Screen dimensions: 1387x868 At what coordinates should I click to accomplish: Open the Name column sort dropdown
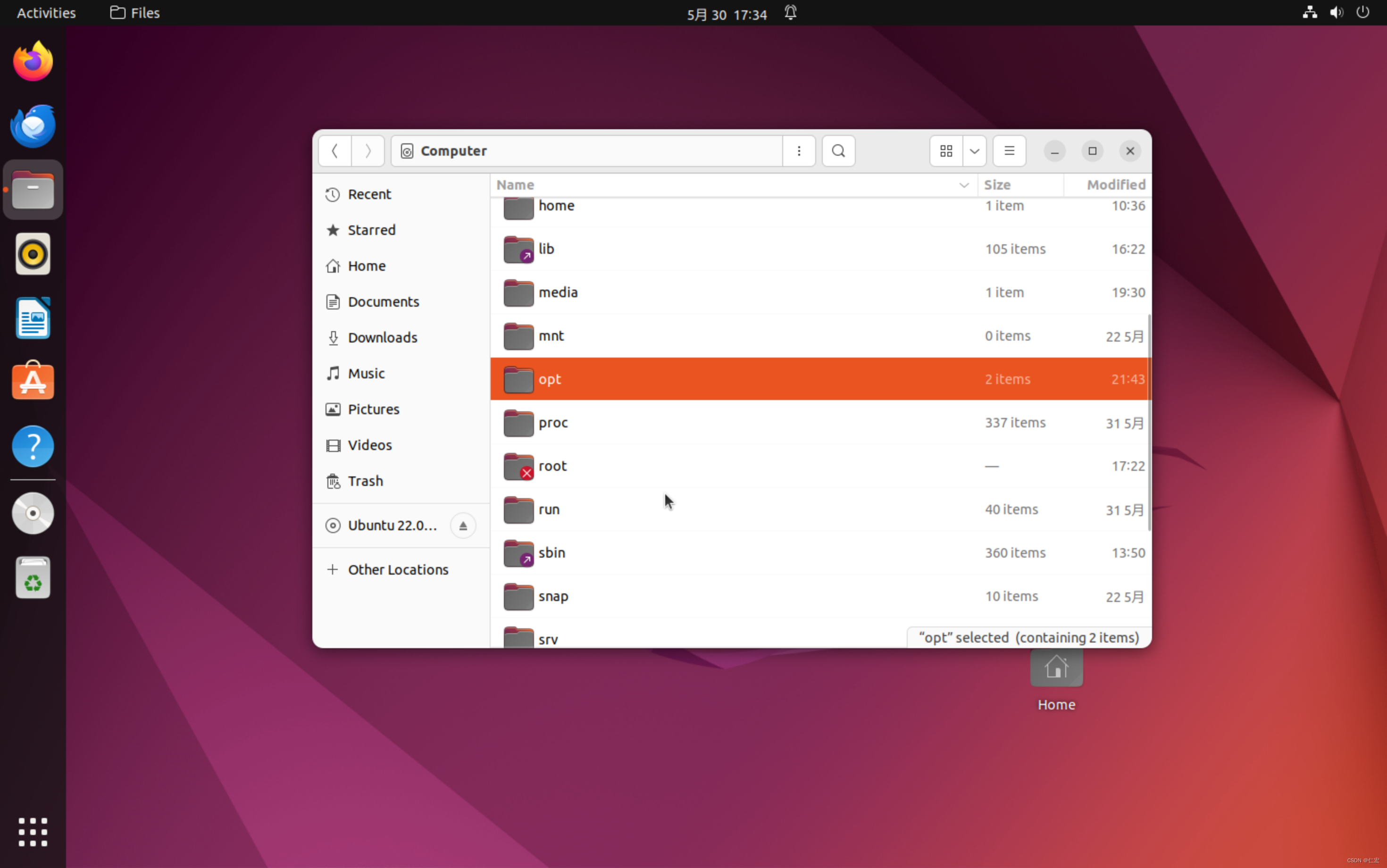tap(964, 185)
